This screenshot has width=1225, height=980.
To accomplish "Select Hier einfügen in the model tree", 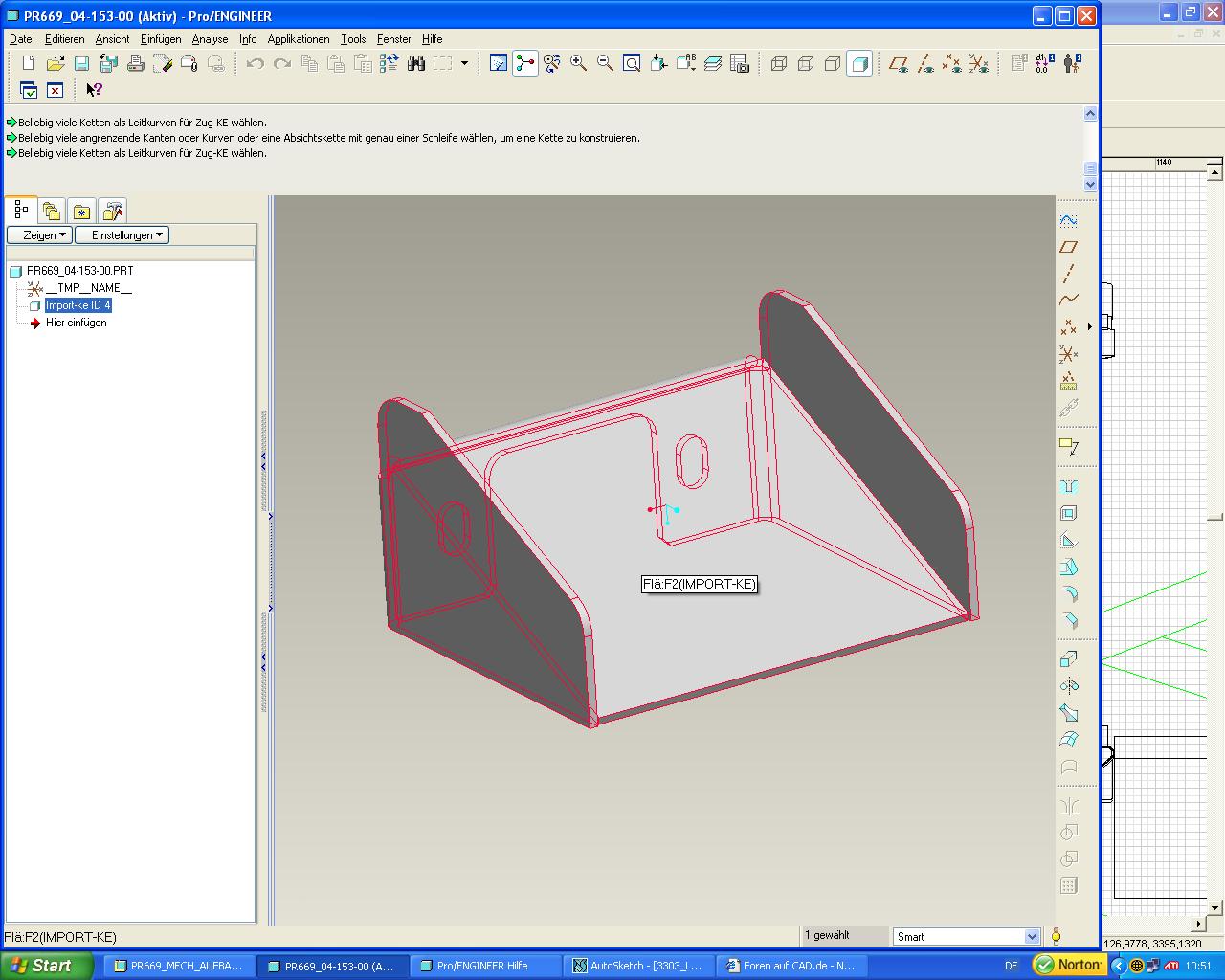I will (x=77, y=323).
